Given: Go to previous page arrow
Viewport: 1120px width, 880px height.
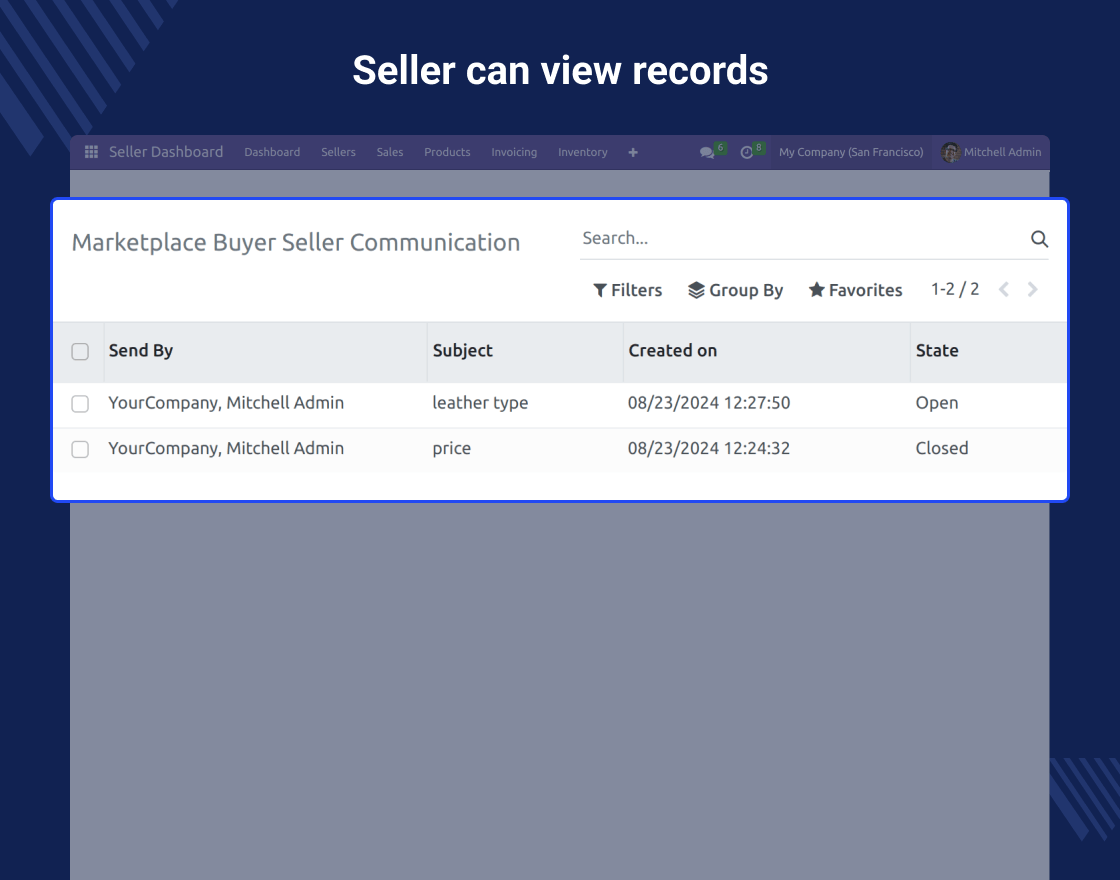Looking at the screenshot, I should click(x=1004, y=289).
